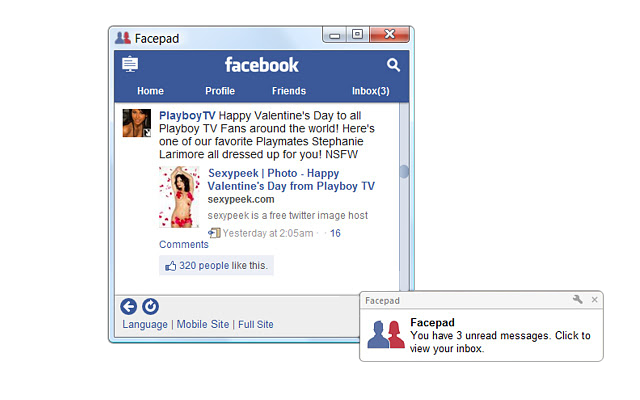
Task: Click the PlayboyTV profile picture thumbnail
Action: click(x=137, y=123)
